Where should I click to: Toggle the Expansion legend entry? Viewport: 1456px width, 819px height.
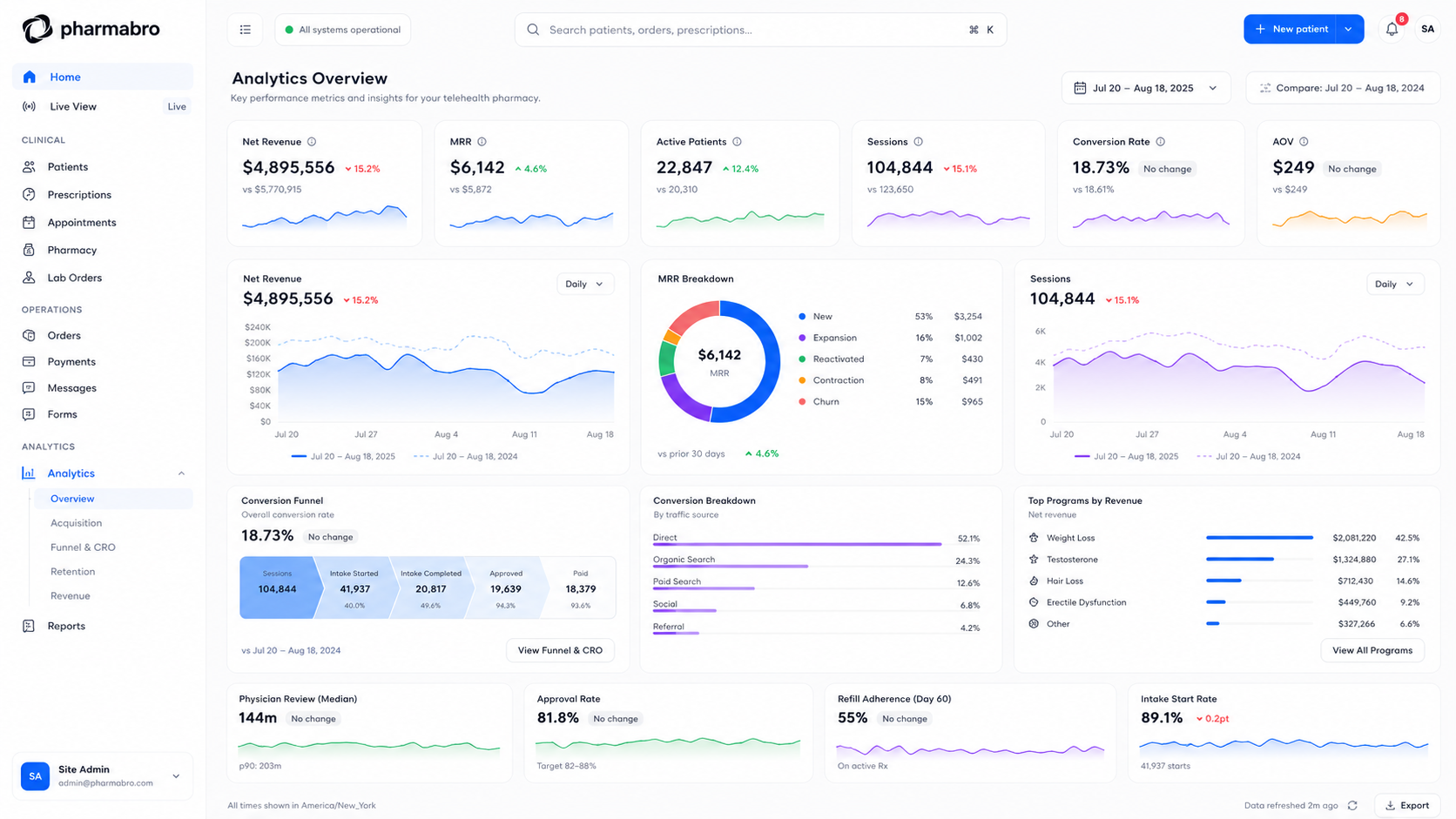click(x=827, y=338)
